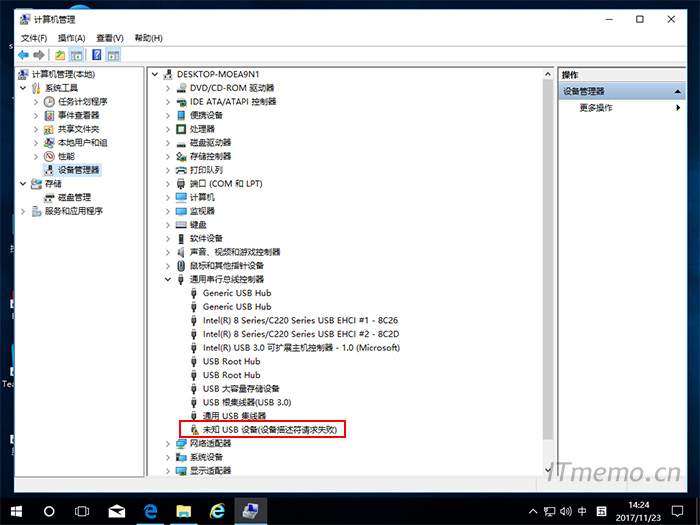
Task: Select the first Generic USB Hub entry
Action: (x=237, y=293)
